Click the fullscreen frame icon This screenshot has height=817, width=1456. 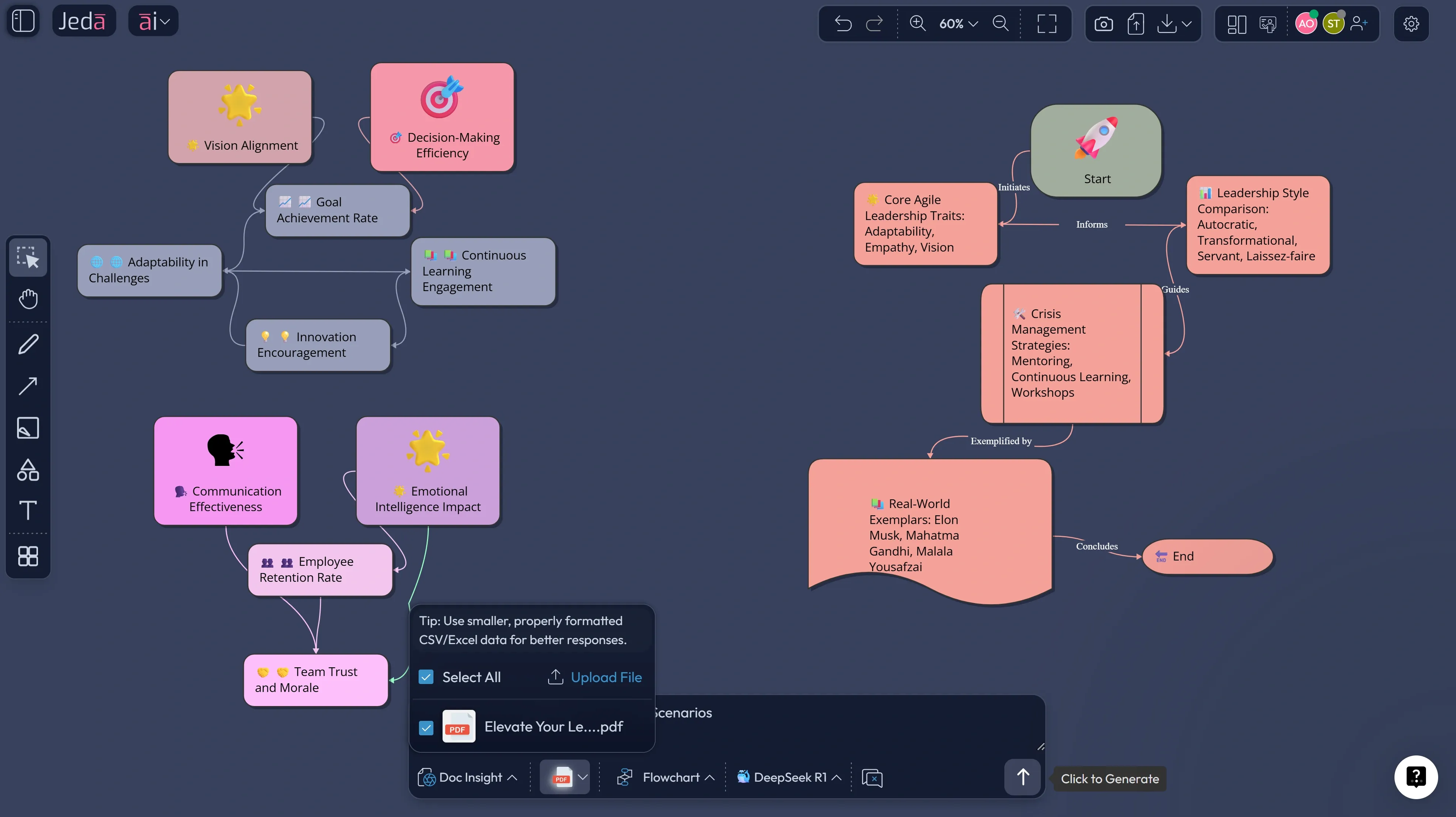pos(1047,24)
